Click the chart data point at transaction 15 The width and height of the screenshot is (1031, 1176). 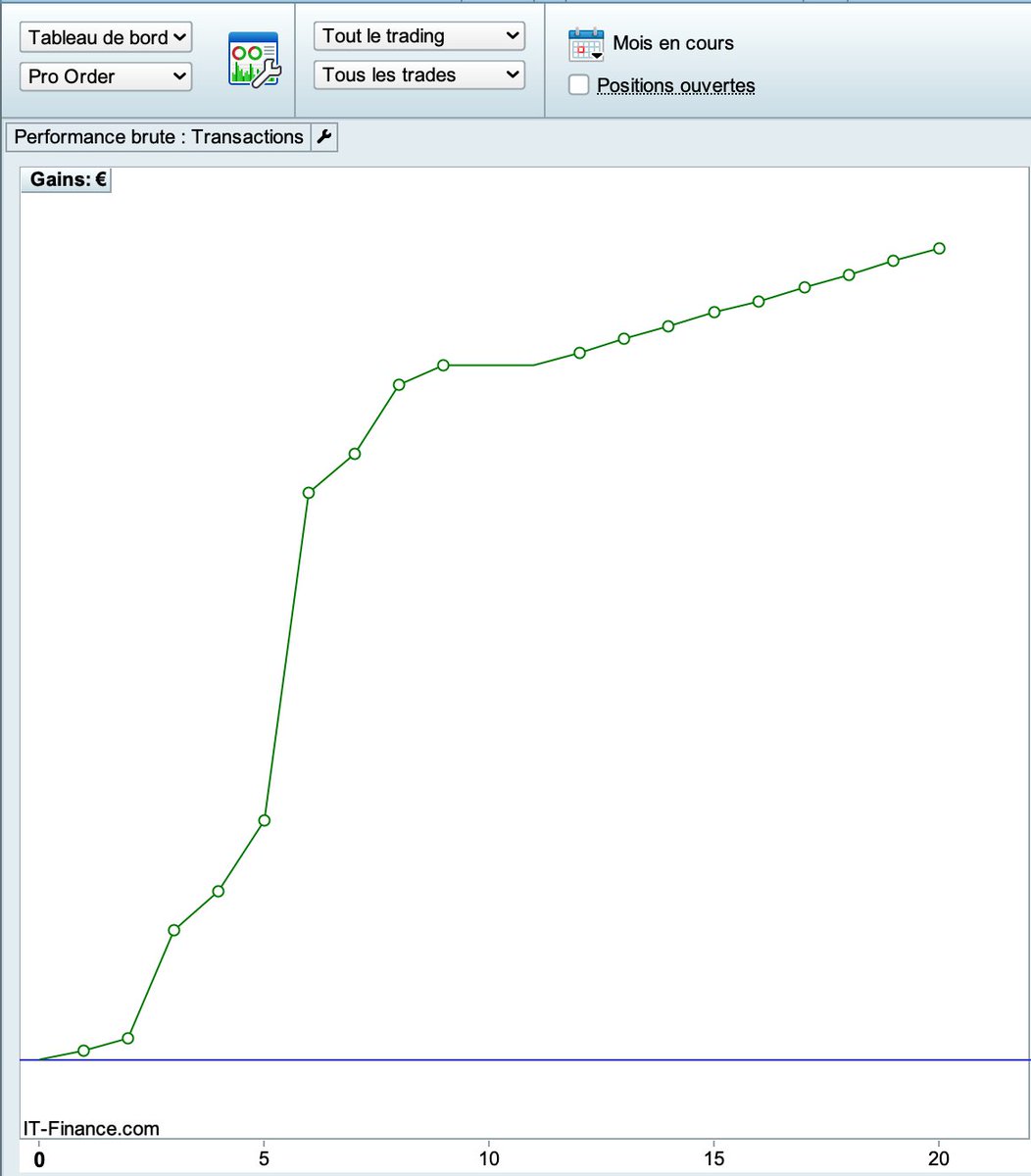click(x=714, y=312)
